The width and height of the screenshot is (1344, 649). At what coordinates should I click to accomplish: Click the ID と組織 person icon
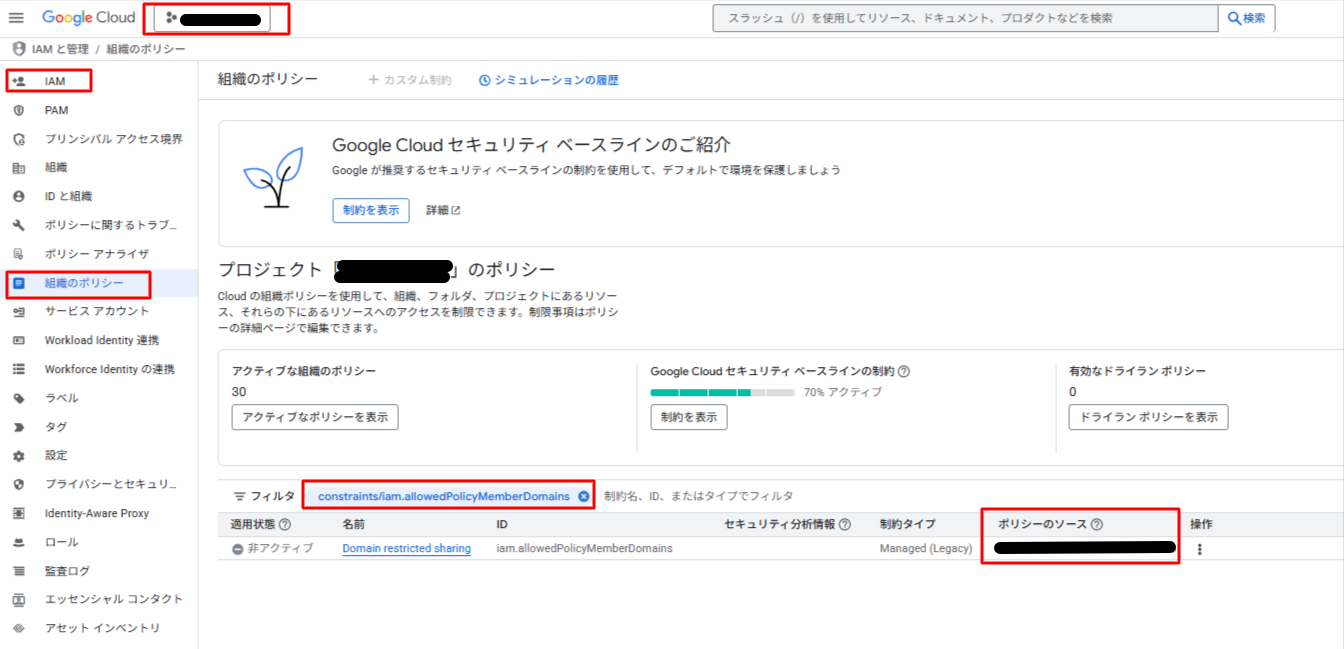tap(19, 196)
